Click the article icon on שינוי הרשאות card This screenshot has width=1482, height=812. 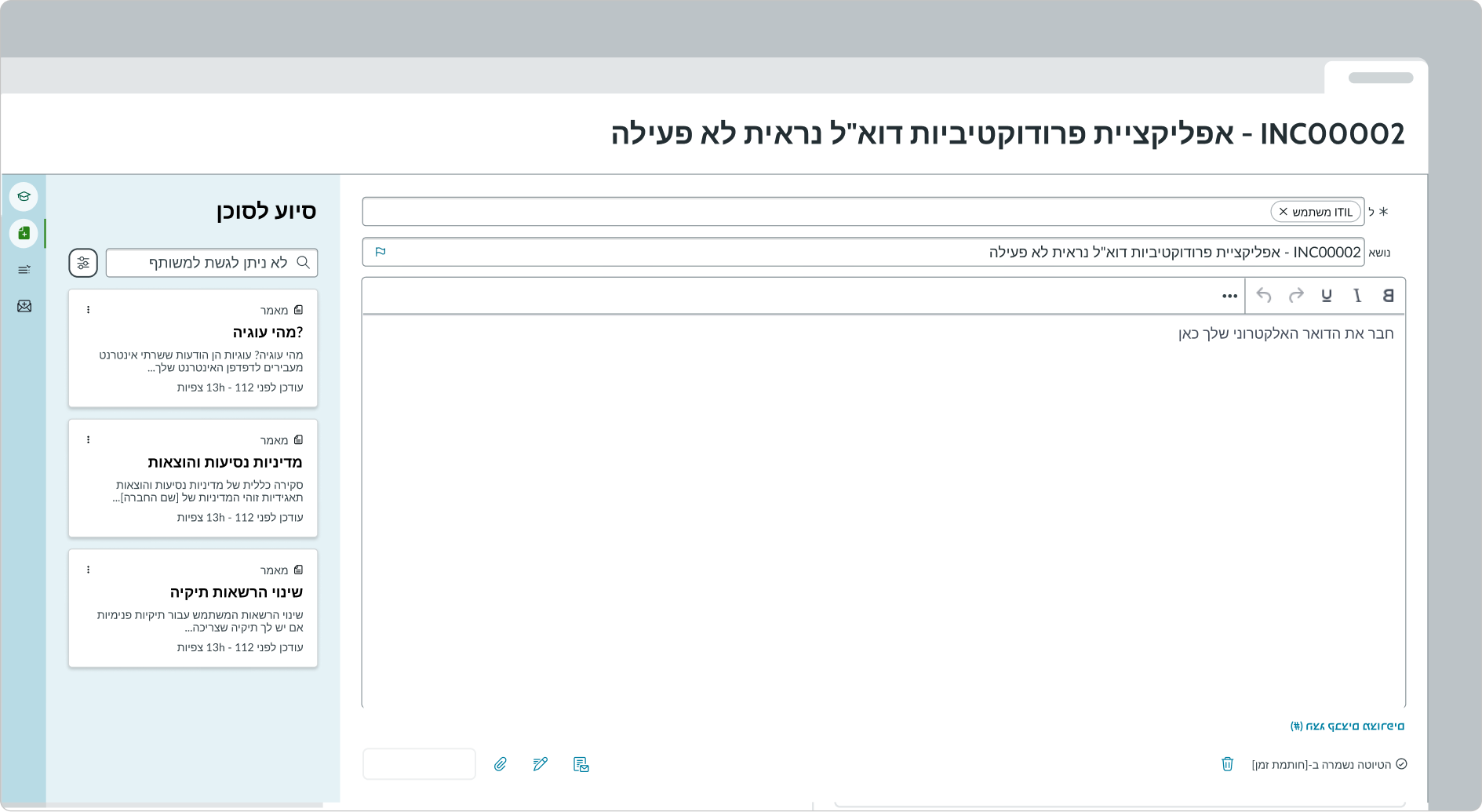pos(298,570)
